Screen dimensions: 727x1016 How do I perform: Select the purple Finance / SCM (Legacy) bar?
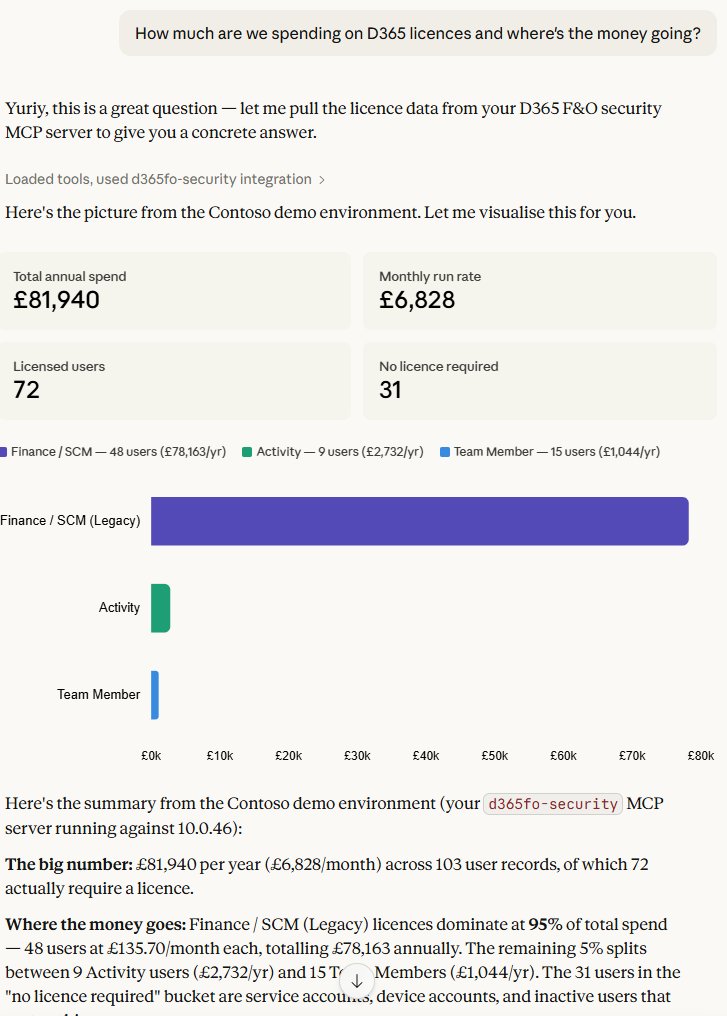[419, 521]
